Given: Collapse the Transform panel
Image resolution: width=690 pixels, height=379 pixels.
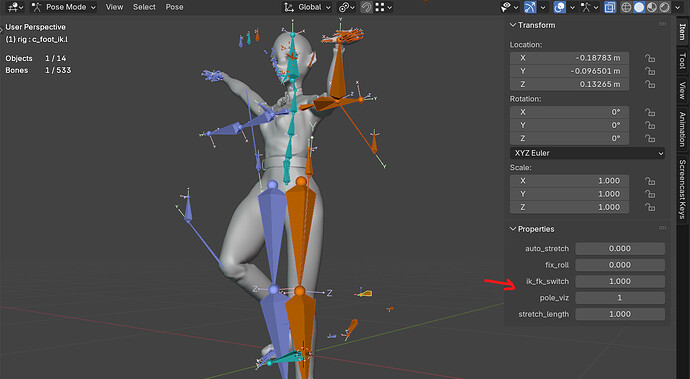Looking at the screenshot, I should pyautogui.click(x=513, y=25).
